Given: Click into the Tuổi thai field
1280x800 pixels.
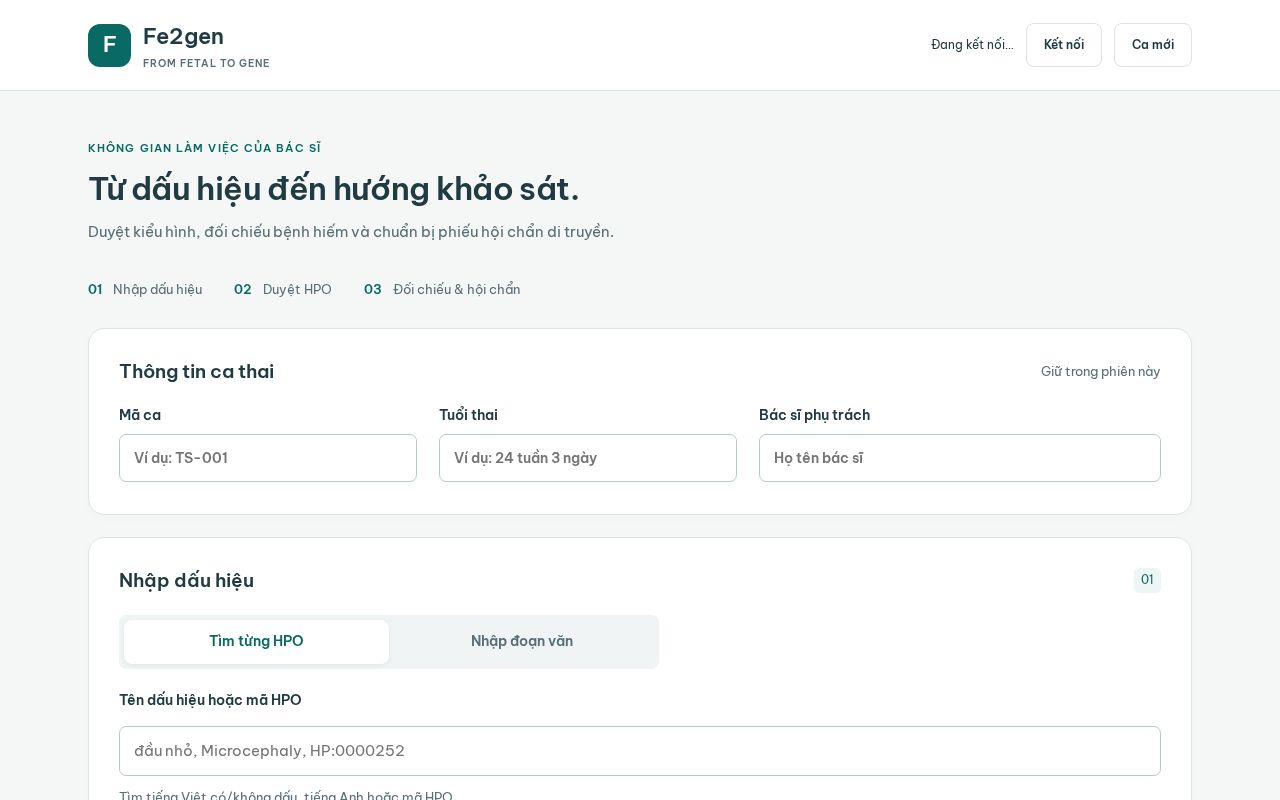Looking at the screenshot, I should pos(588,458).
